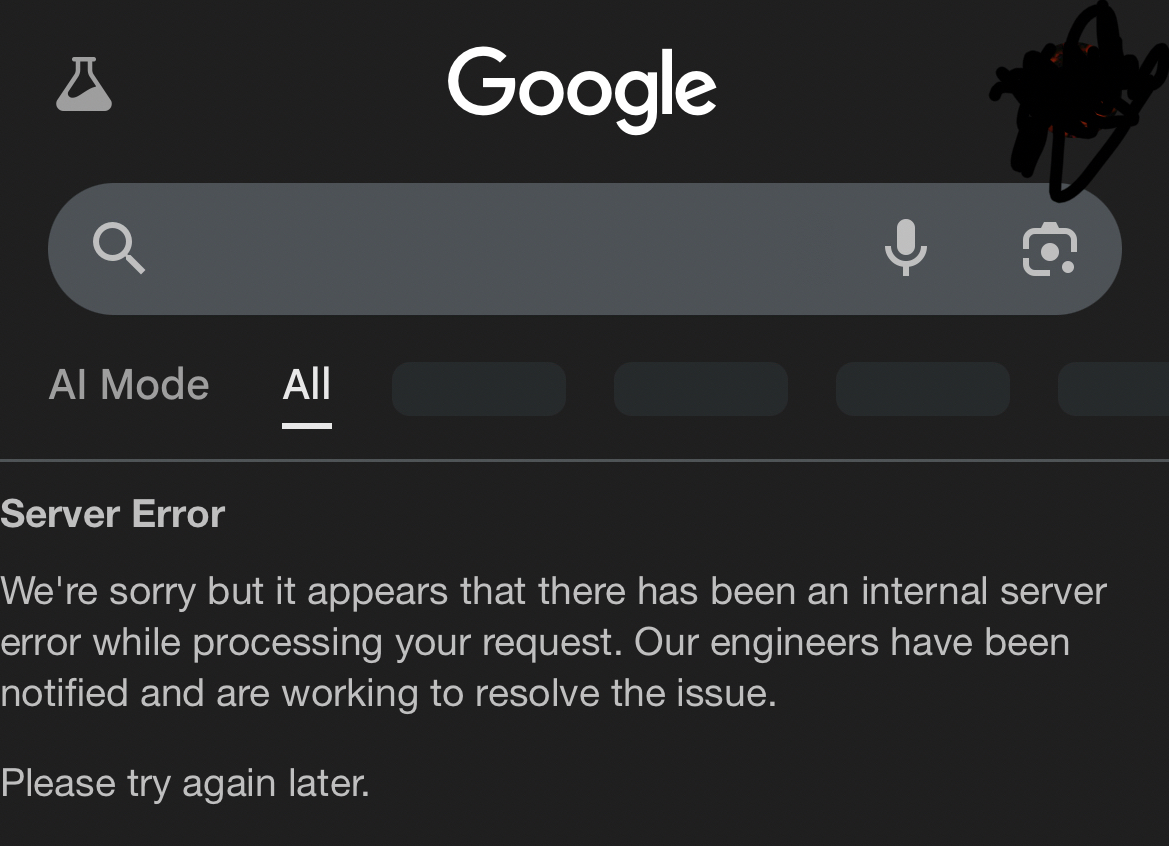Open Search Labs via the flask icon
The width and height of the screenshot is (1169, 846).
click(x=84, y=85)
